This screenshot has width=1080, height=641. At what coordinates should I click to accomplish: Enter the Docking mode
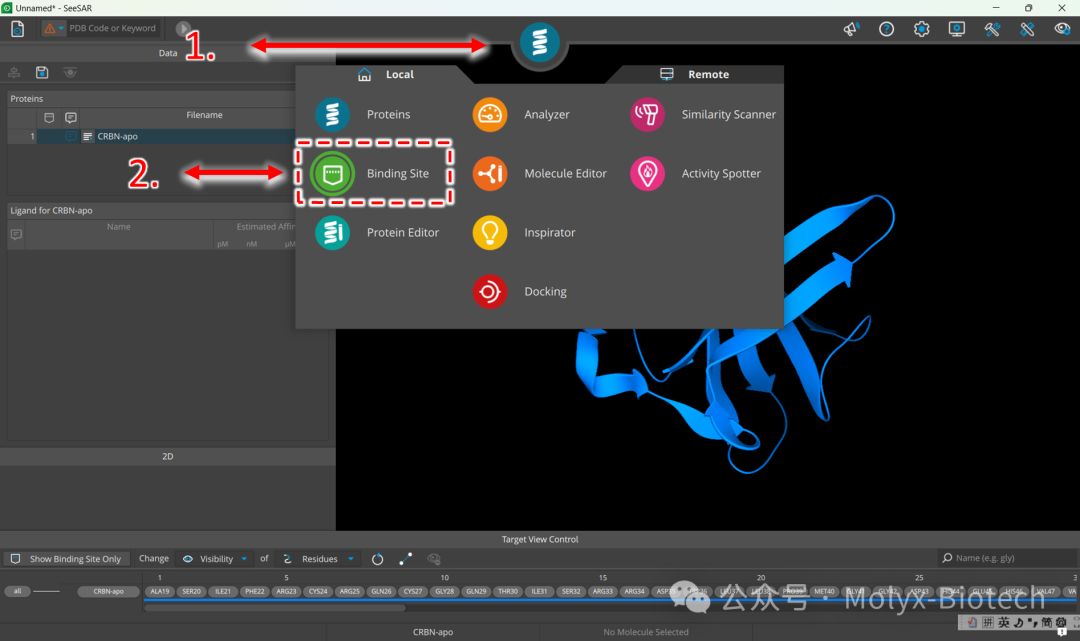[x=520, y=291]
